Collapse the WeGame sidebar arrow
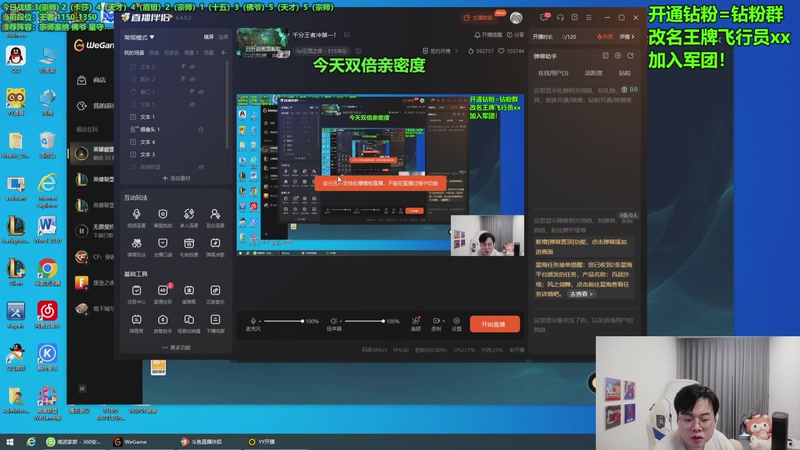Image resolution: width=800 pixels, height=450 pixels. click(82, 389)
